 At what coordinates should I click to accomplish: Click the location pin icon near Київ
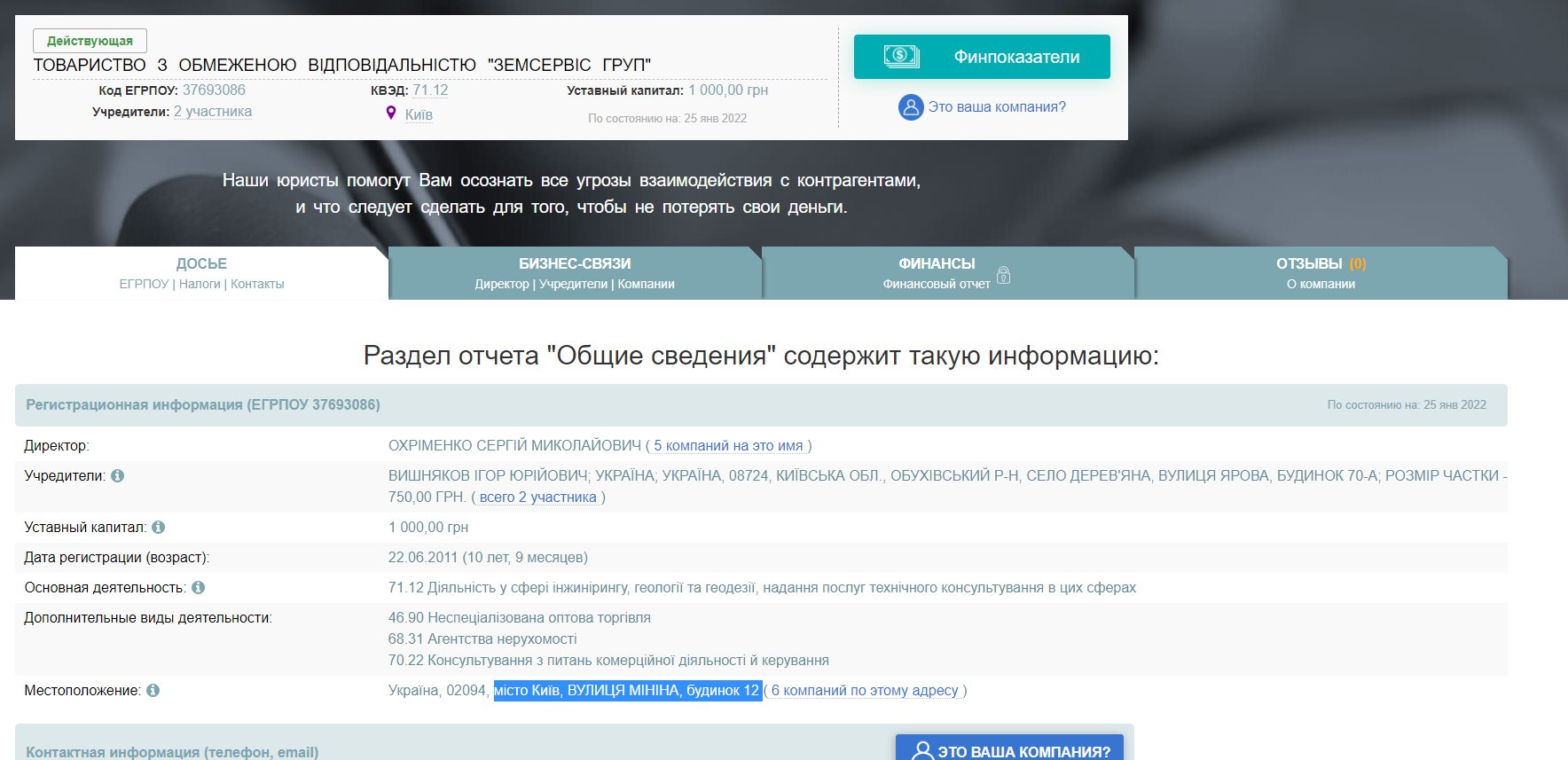click(x=390, y=114)
